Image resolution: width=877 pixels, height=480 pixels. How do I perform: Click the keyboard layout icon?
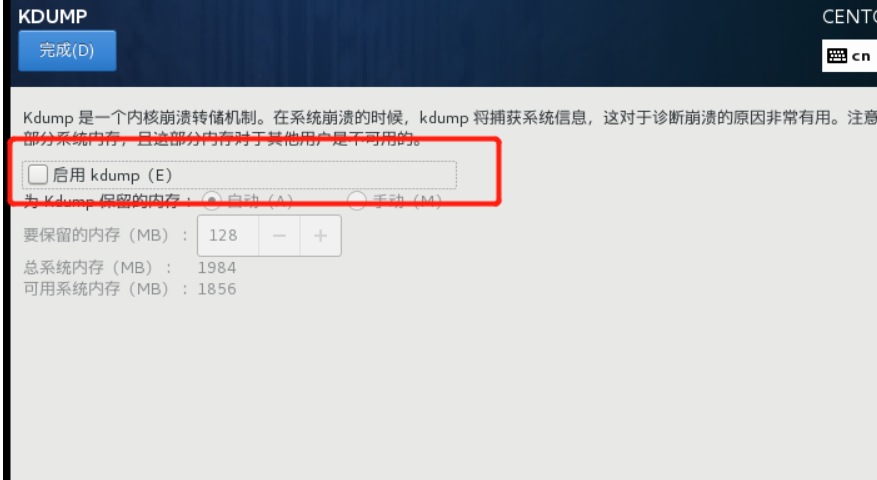pyautogui.click(x=837, y=56)
